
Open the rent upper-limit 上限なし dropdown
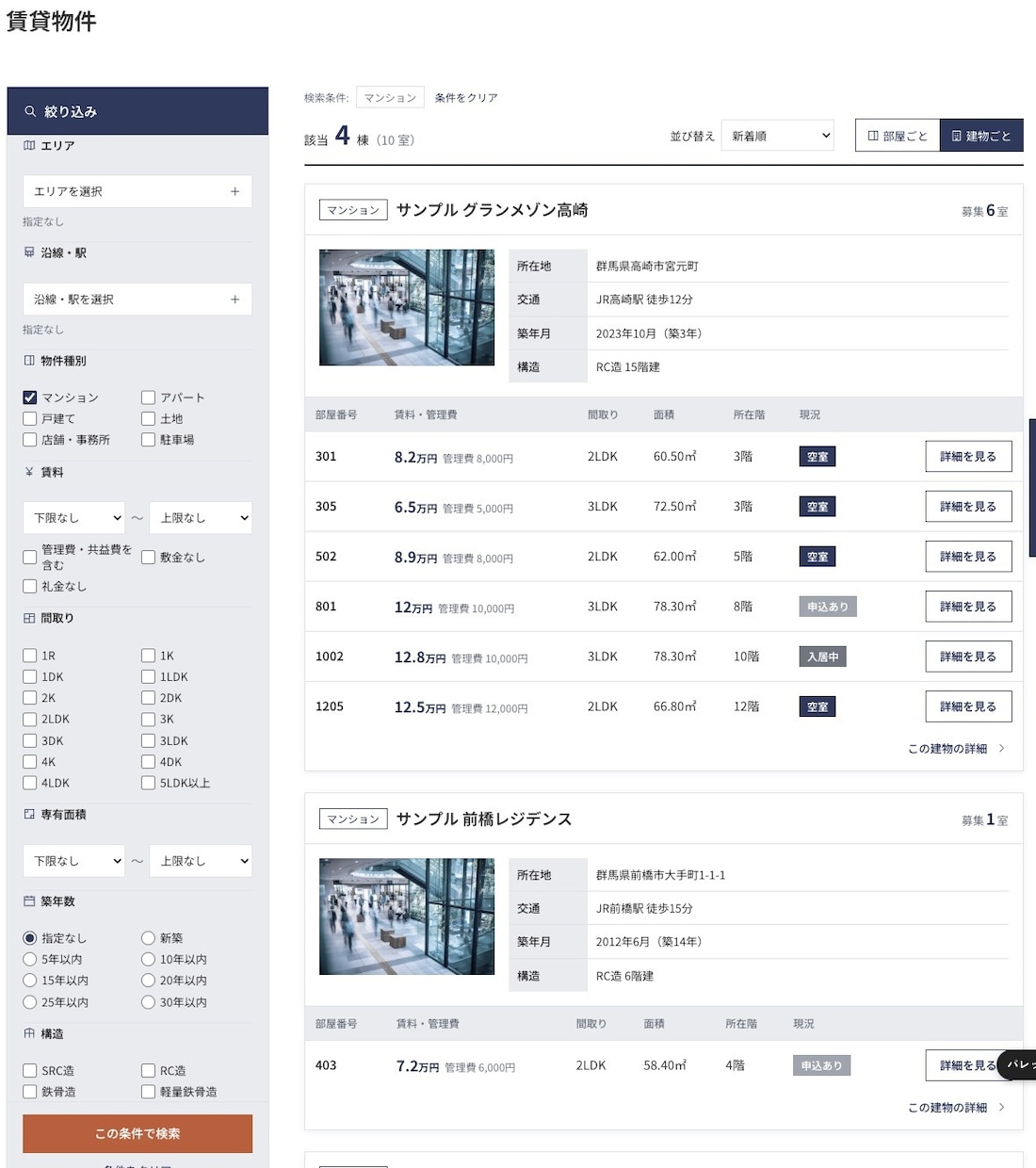pyautogui.click(x=201, y=518)
